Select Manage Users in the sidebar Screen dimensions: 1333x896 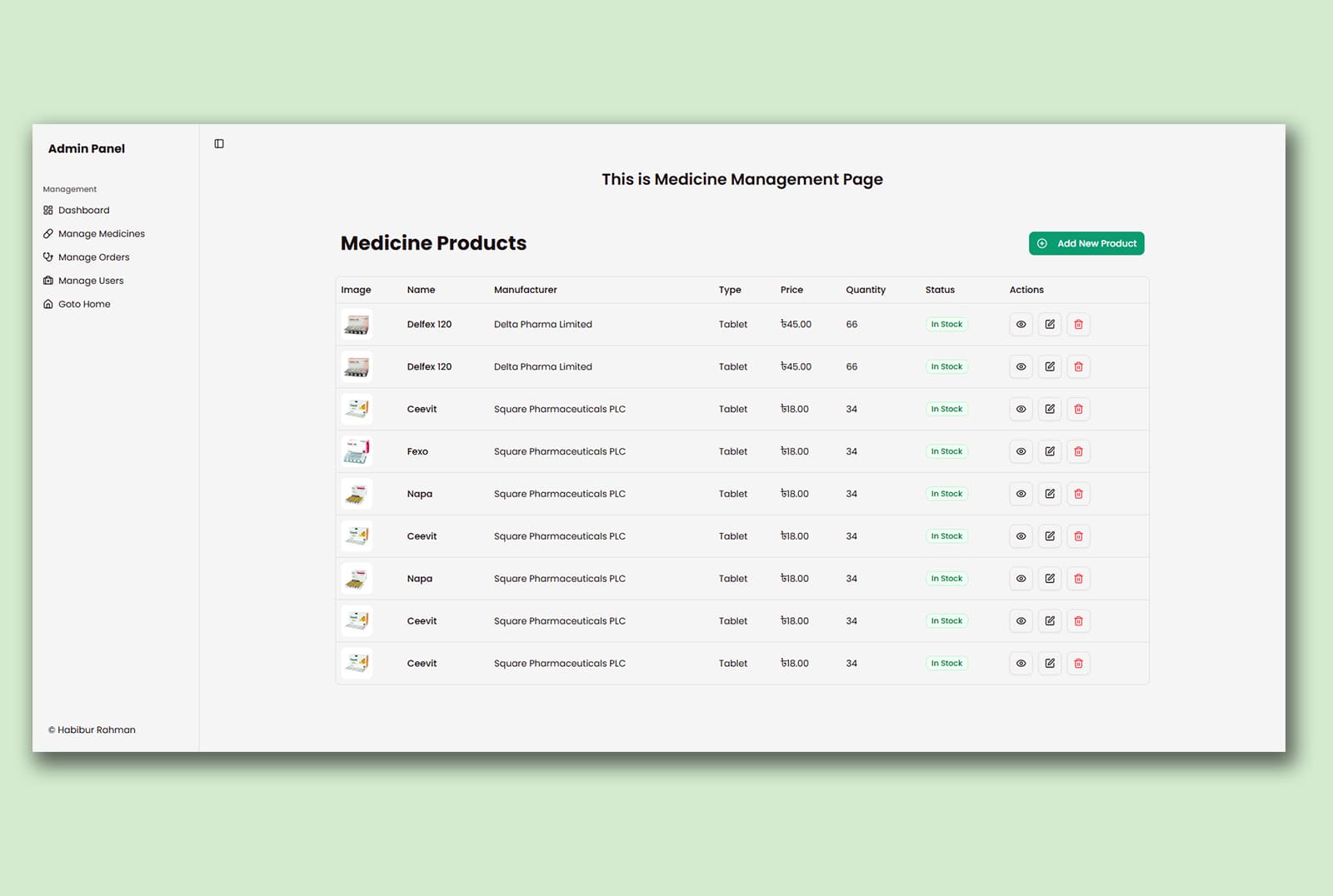[83, 281]
